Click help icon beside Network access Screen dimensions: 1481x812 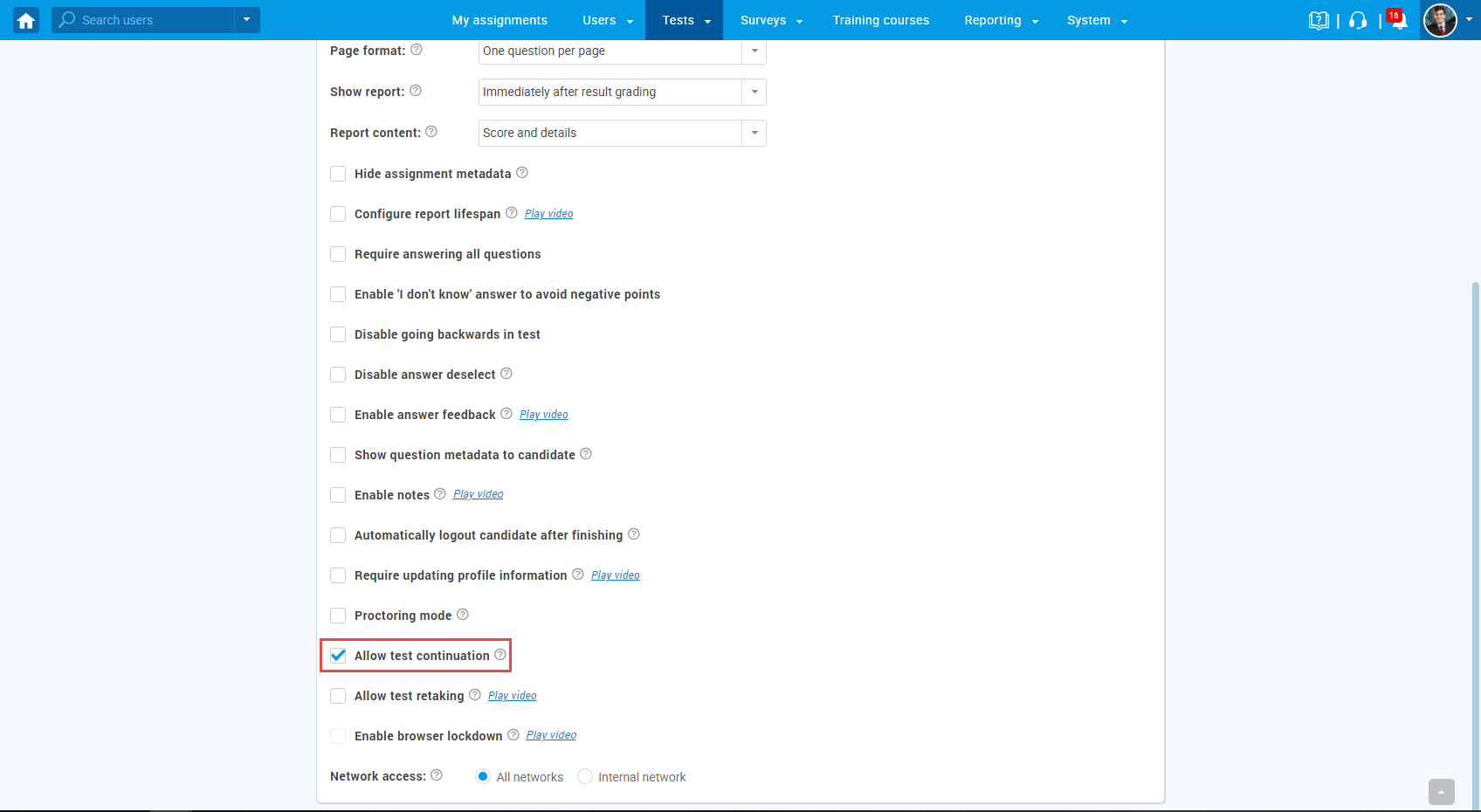coord(437,775)
